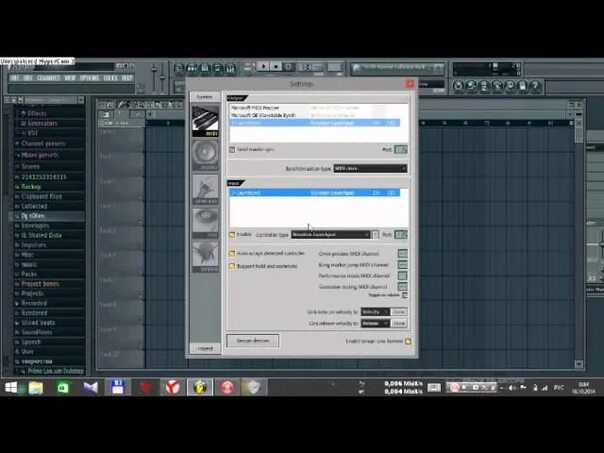Open the FILE menu
The height and width of the screenshot is (453, 604).
[14, 78]
